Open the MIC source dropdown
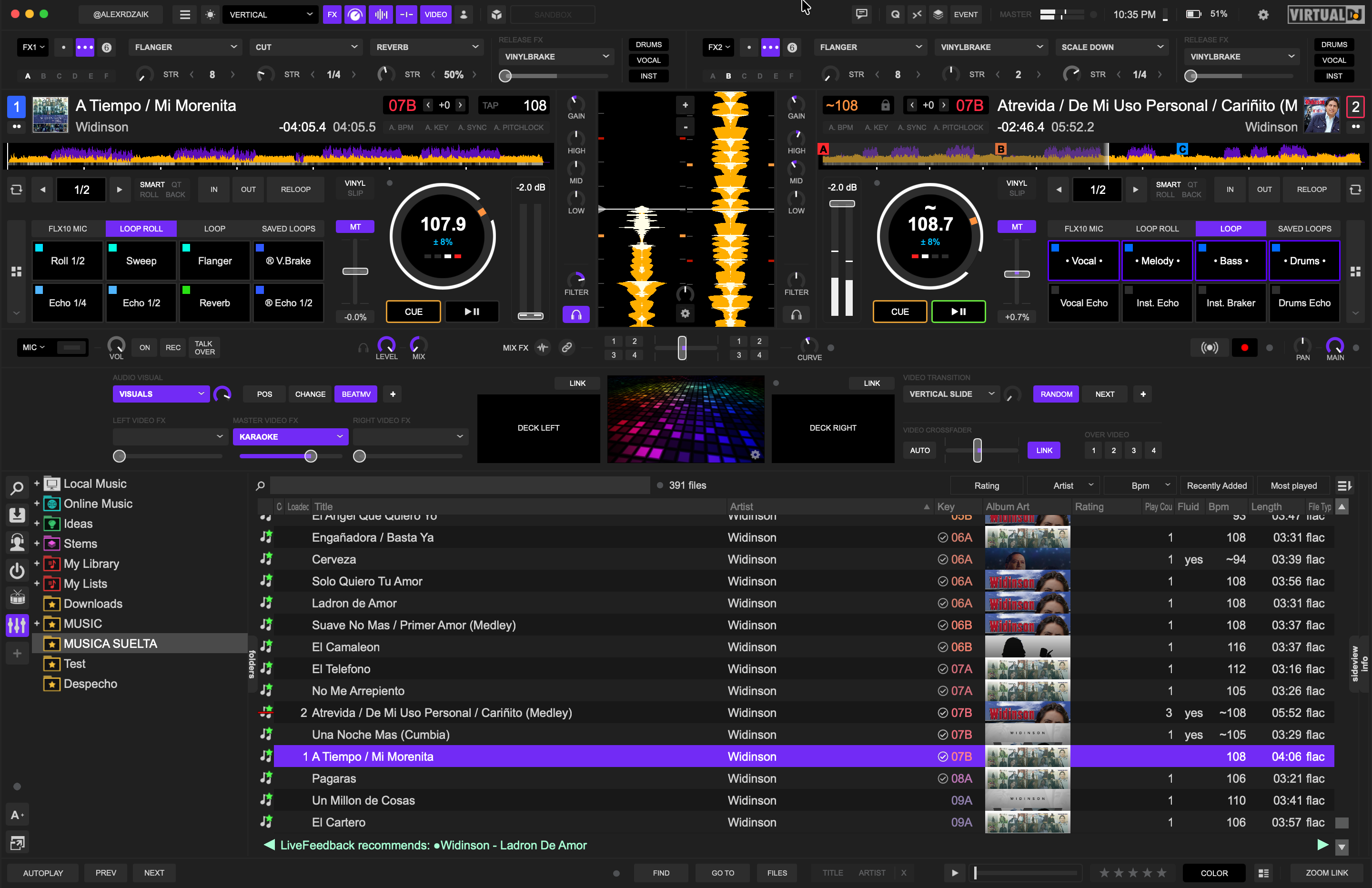Image resolution: width=1372 pixels, height=888 pixels. coord(33,348)
